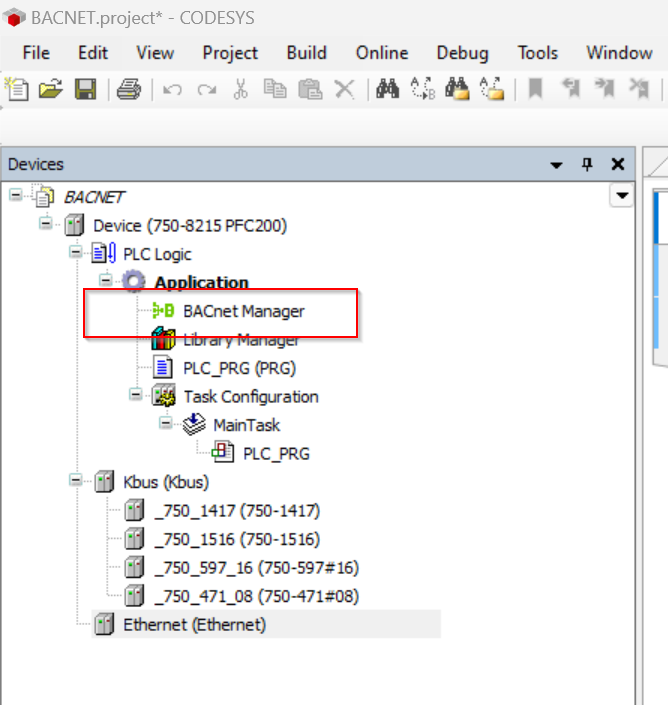The width and height of the screenshot is (668, 705).
Task: Click the MainTask stack icon
Action: (194, 424)
